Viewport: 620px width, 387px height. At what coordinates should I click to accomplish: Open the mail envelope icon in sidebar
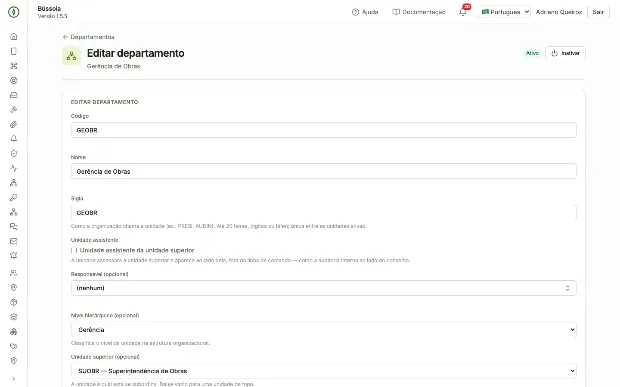(13, 241)
